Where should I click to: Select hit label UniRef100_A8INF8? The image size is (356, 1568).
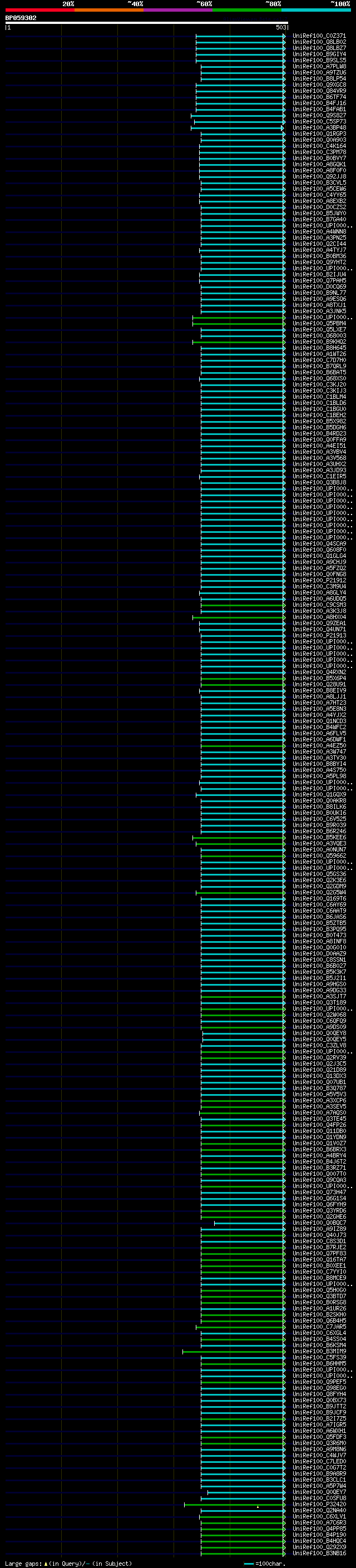click(319, 942)
